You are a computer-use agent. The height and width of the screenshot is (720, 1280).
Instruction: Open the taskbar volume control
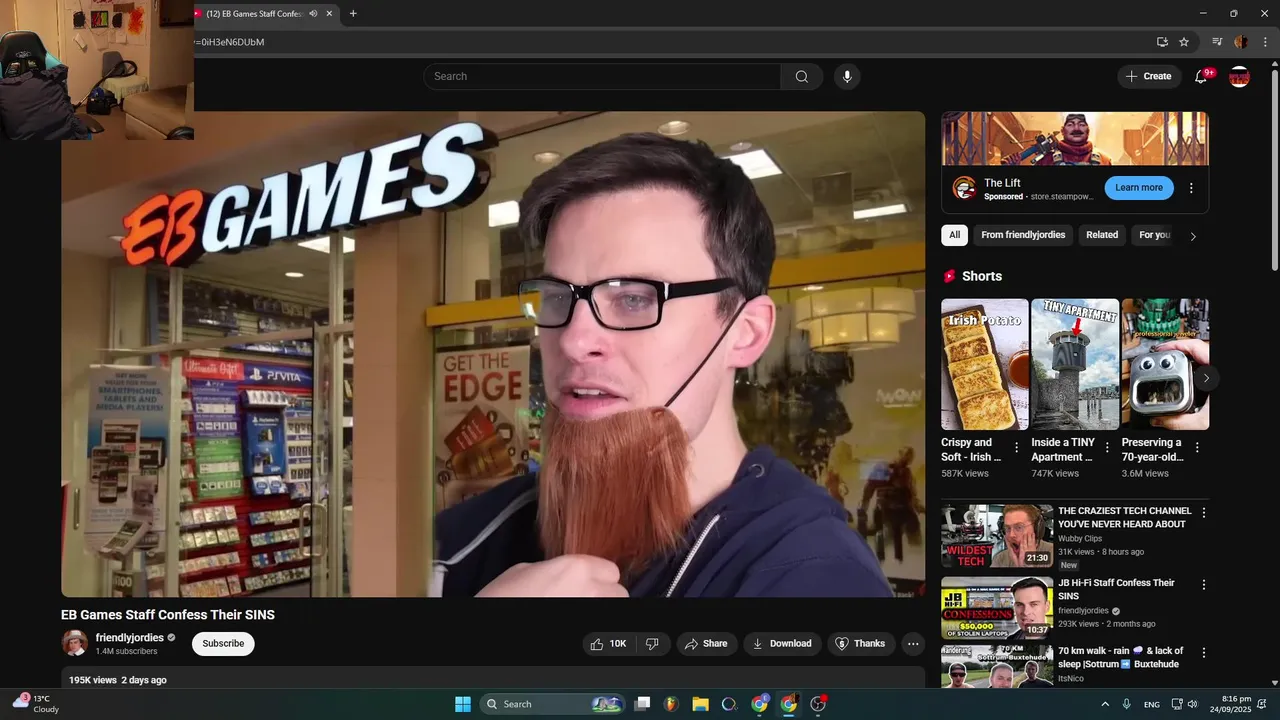(x=1192, y=704)
